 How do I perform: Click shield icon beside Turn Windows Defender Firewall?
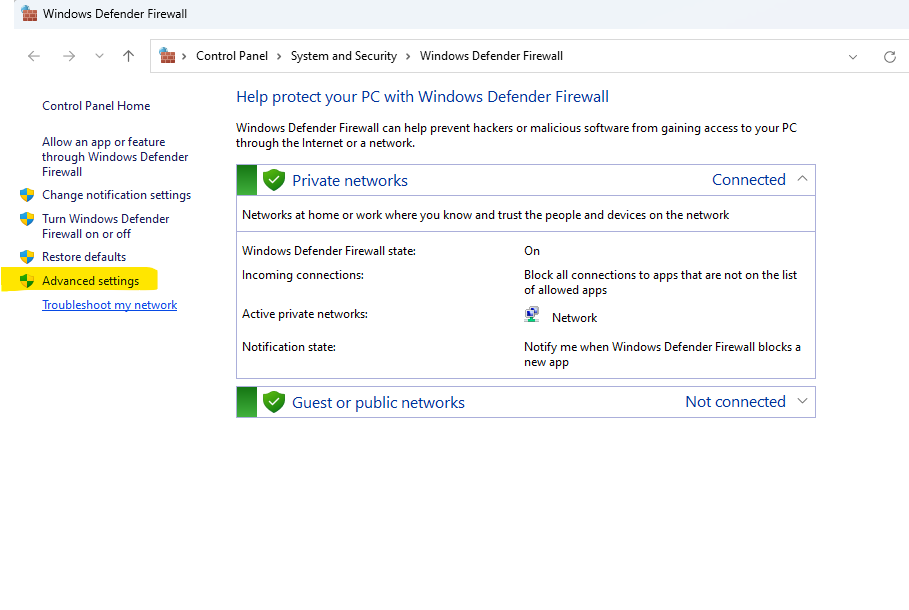pyautogui.click(x=27, y=219)
